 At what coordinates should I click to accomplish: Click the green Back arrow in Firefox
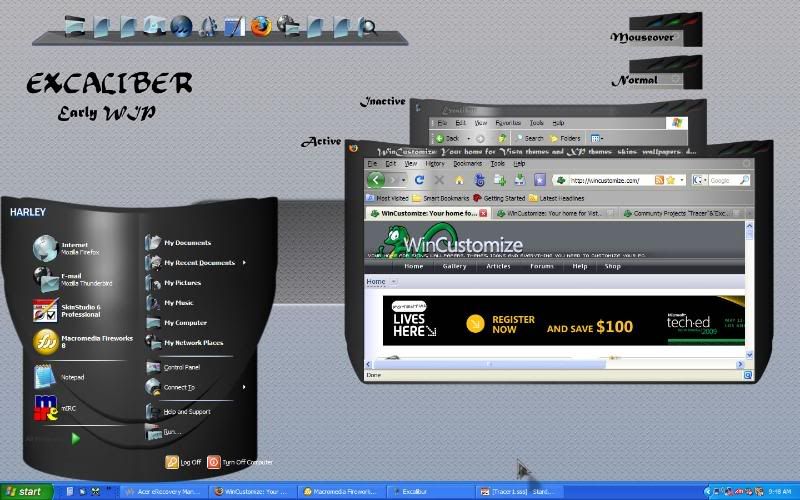click(376, 180)
